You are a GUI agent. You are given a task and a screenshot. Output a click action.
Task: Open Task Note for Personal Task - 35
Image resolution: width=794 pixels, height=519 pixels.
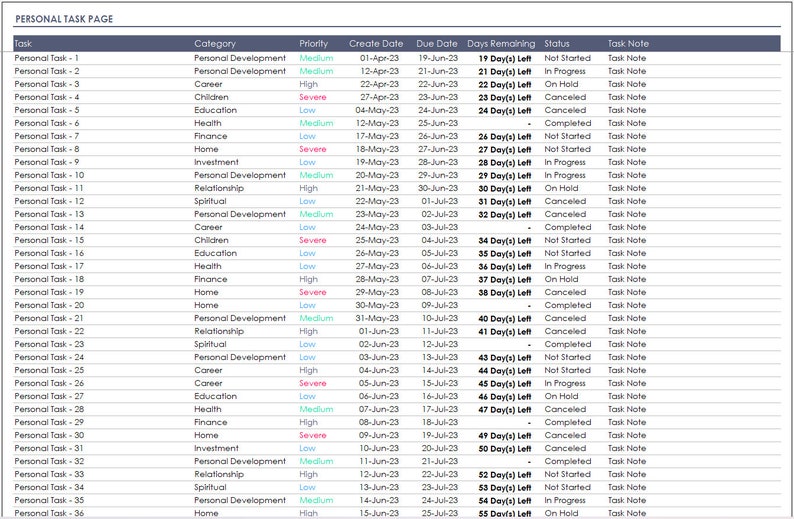pos(627,500)
